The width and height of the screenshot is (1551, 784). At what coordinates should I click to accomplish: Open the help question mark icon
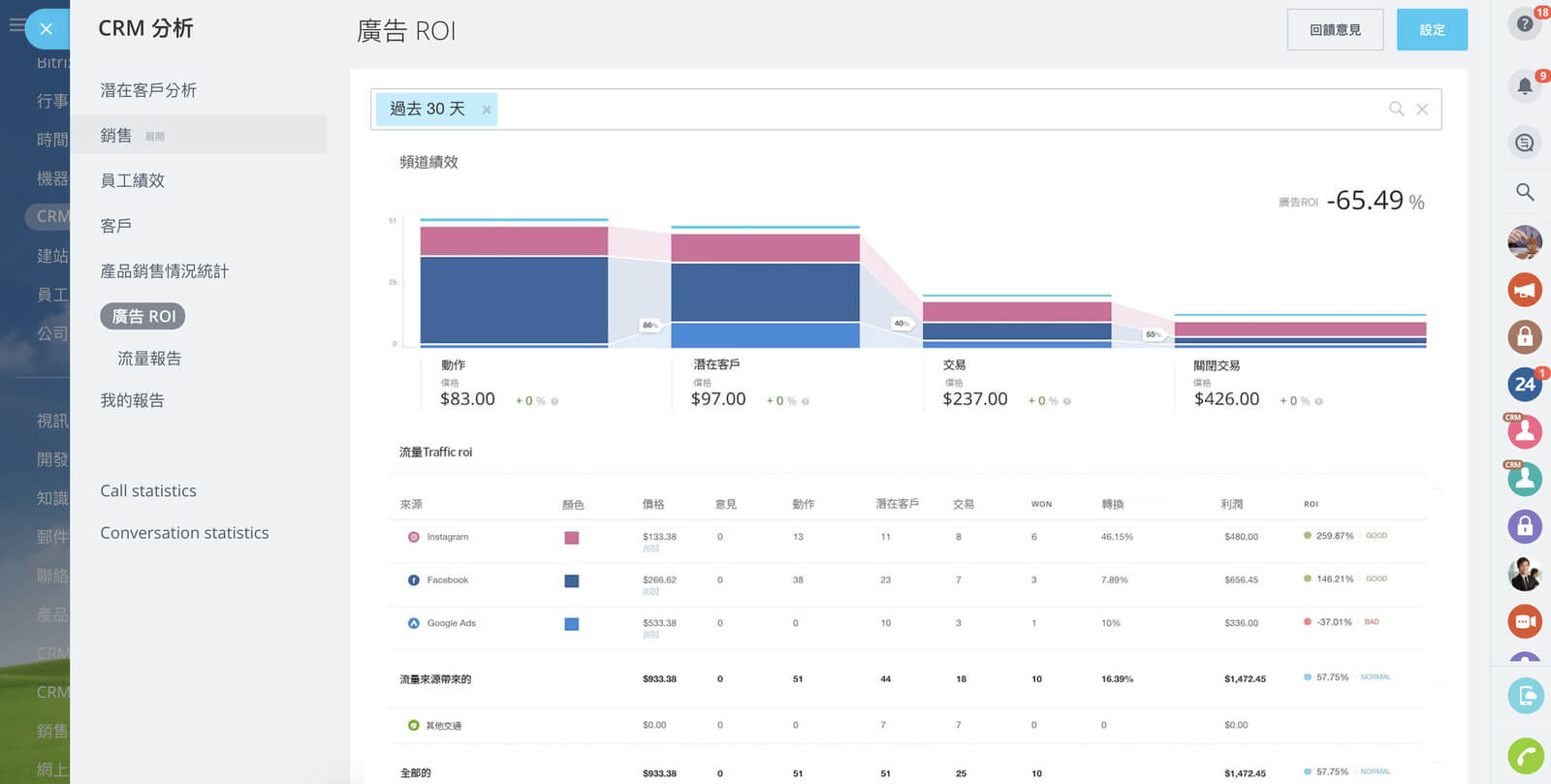1525,23
